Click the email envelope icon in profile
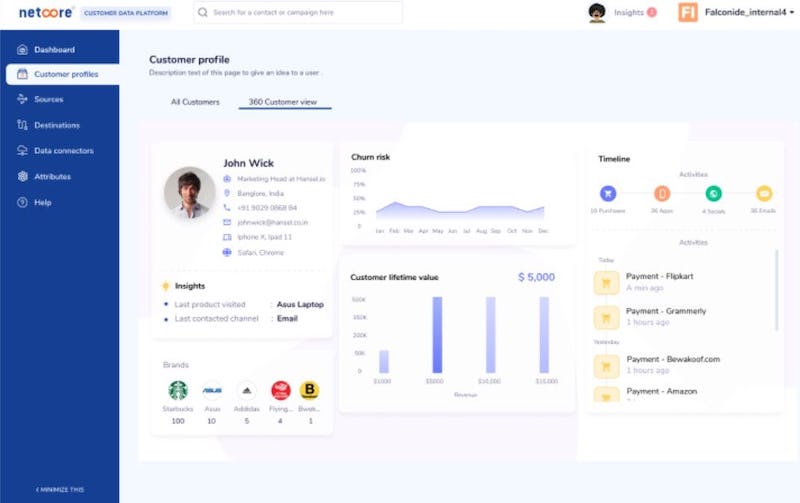Screen dimensions: 800x503 [227, 222]
